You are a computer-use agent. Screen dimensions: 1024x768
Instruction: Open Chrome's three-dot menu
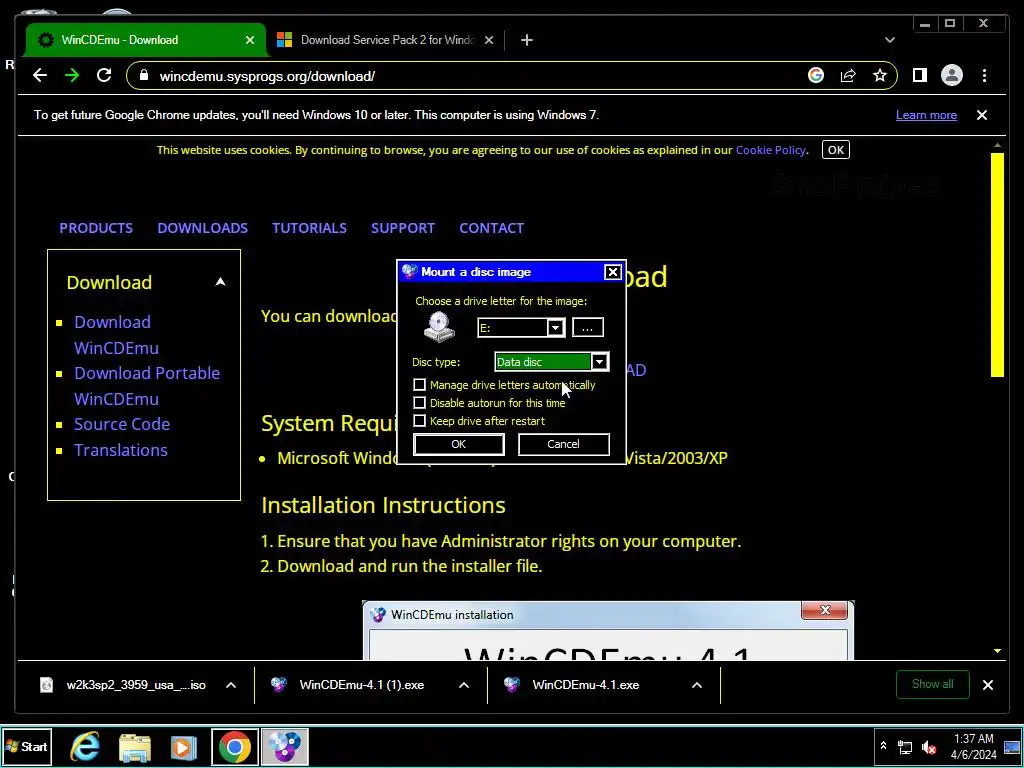point(984,76)
